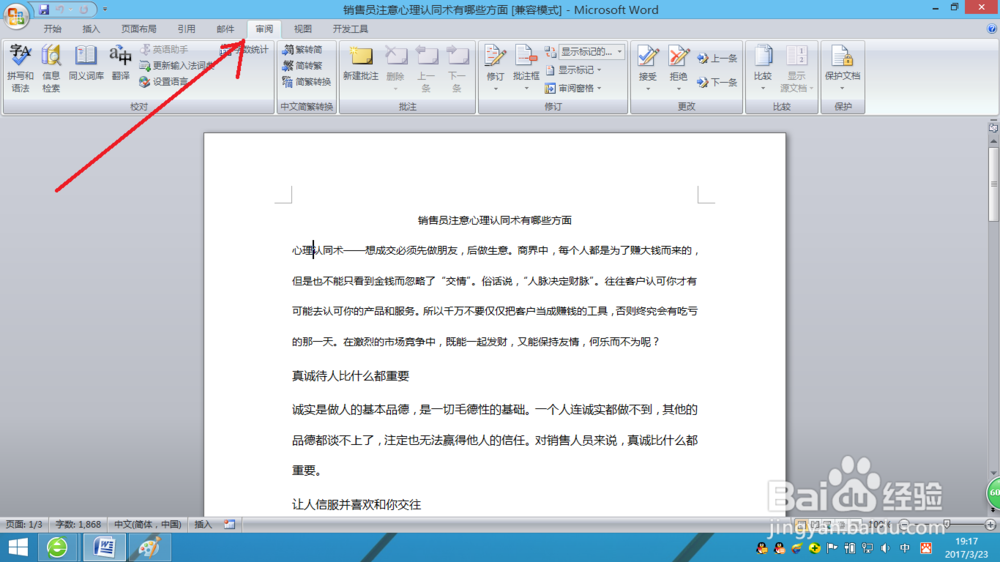Switch to the 开发工具 tab
The height and width of the screenshot is (562, 1000).
click(x=350, y=29)
